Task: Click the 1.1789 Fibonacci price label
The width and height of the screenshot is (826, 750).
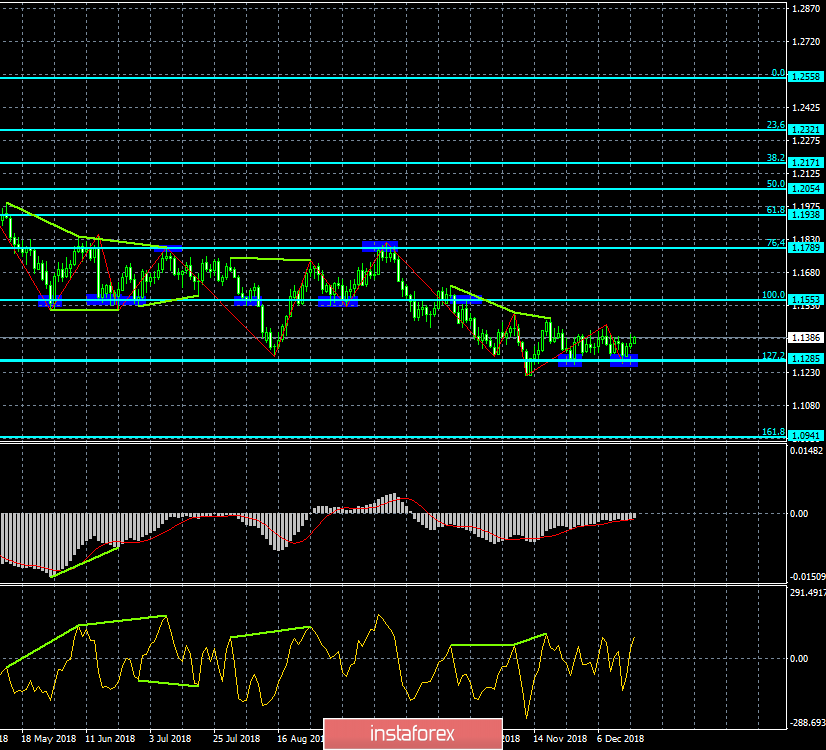Action: [x=805, y=248]
